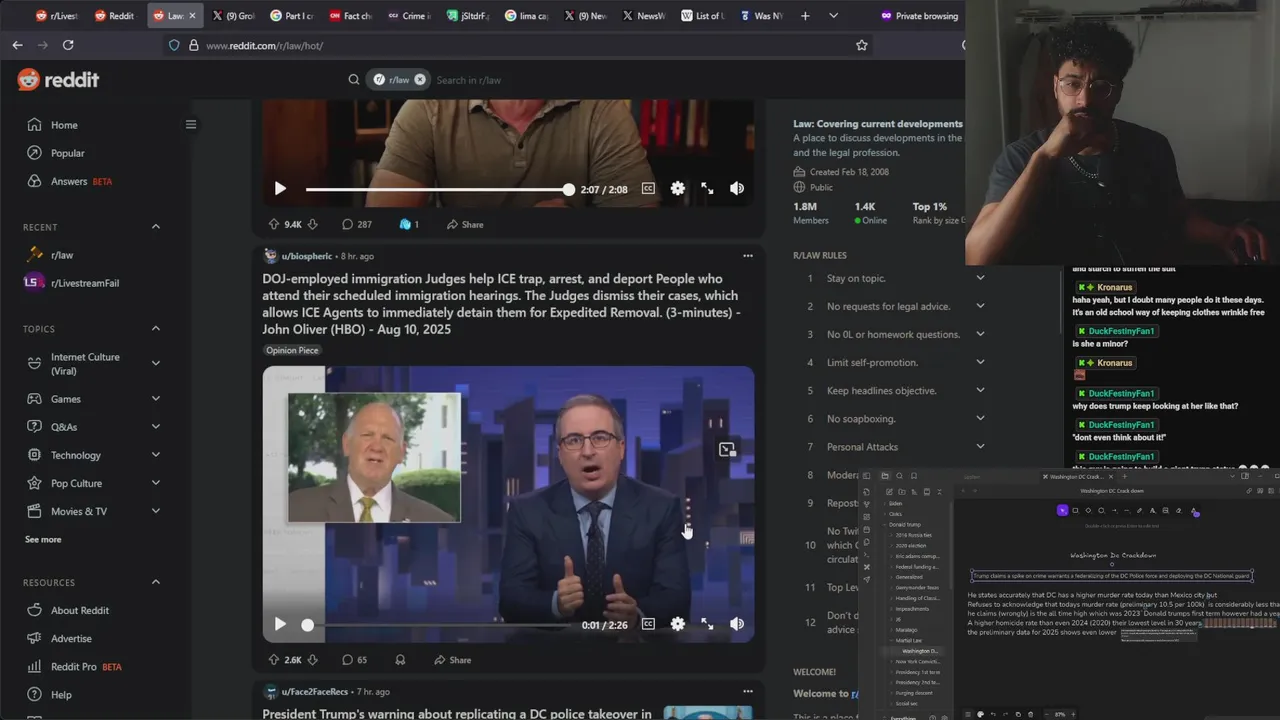Collapse the TOPICS section

click(x=155, y=329)
